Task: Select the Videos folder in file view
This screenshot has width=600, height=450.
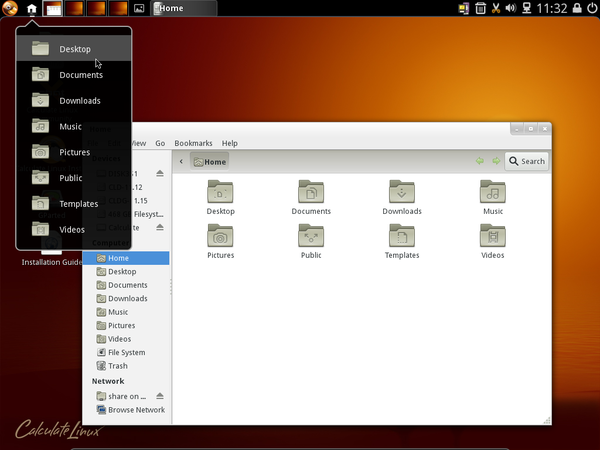Action: (493, 241)
